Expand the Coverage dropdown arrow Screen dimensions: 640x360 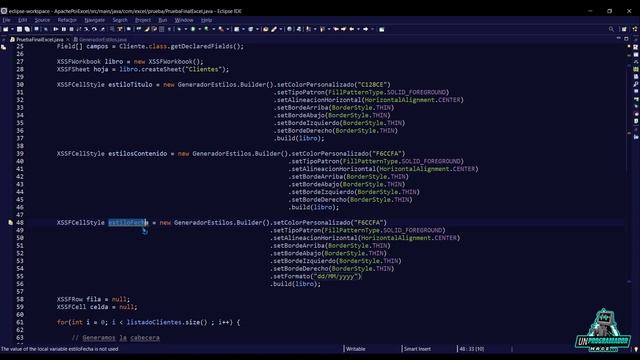coord(213,29)
